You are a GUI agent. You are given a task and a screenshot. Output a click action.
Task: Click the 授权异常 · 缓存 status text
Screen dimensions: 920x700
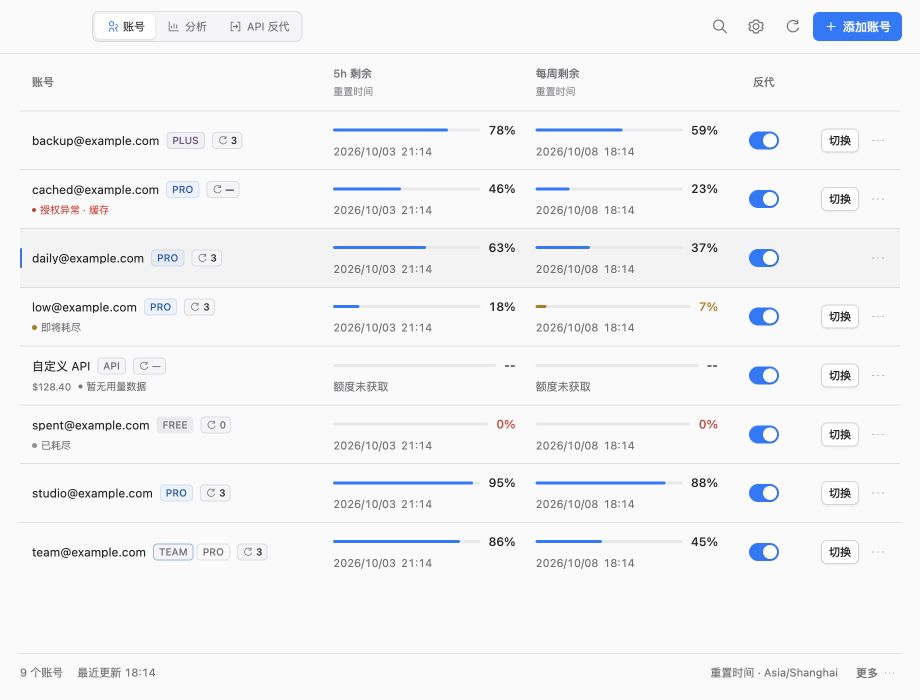click(x=75, y=209)
